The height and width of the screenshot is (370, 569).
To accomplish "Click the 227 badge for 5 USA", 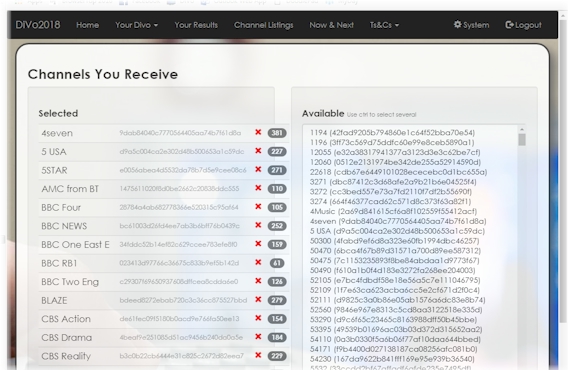I will (277, 152).
